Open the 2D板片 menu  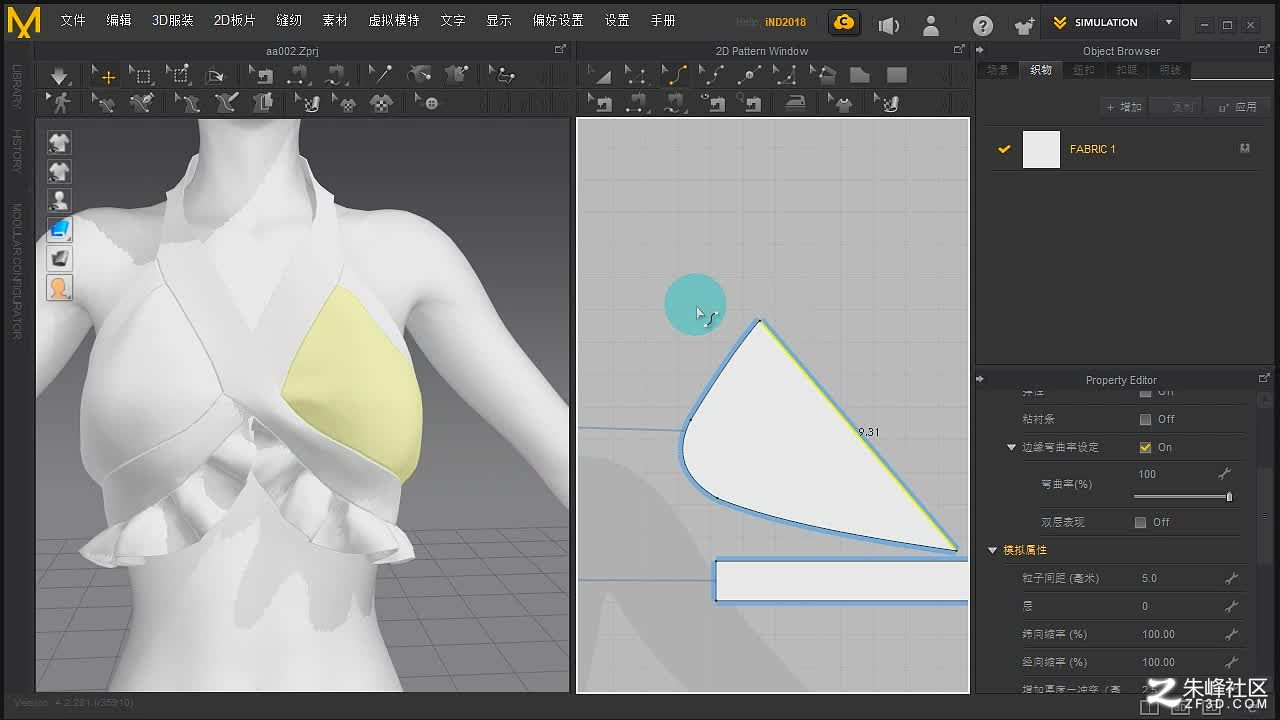coord(234,20)
